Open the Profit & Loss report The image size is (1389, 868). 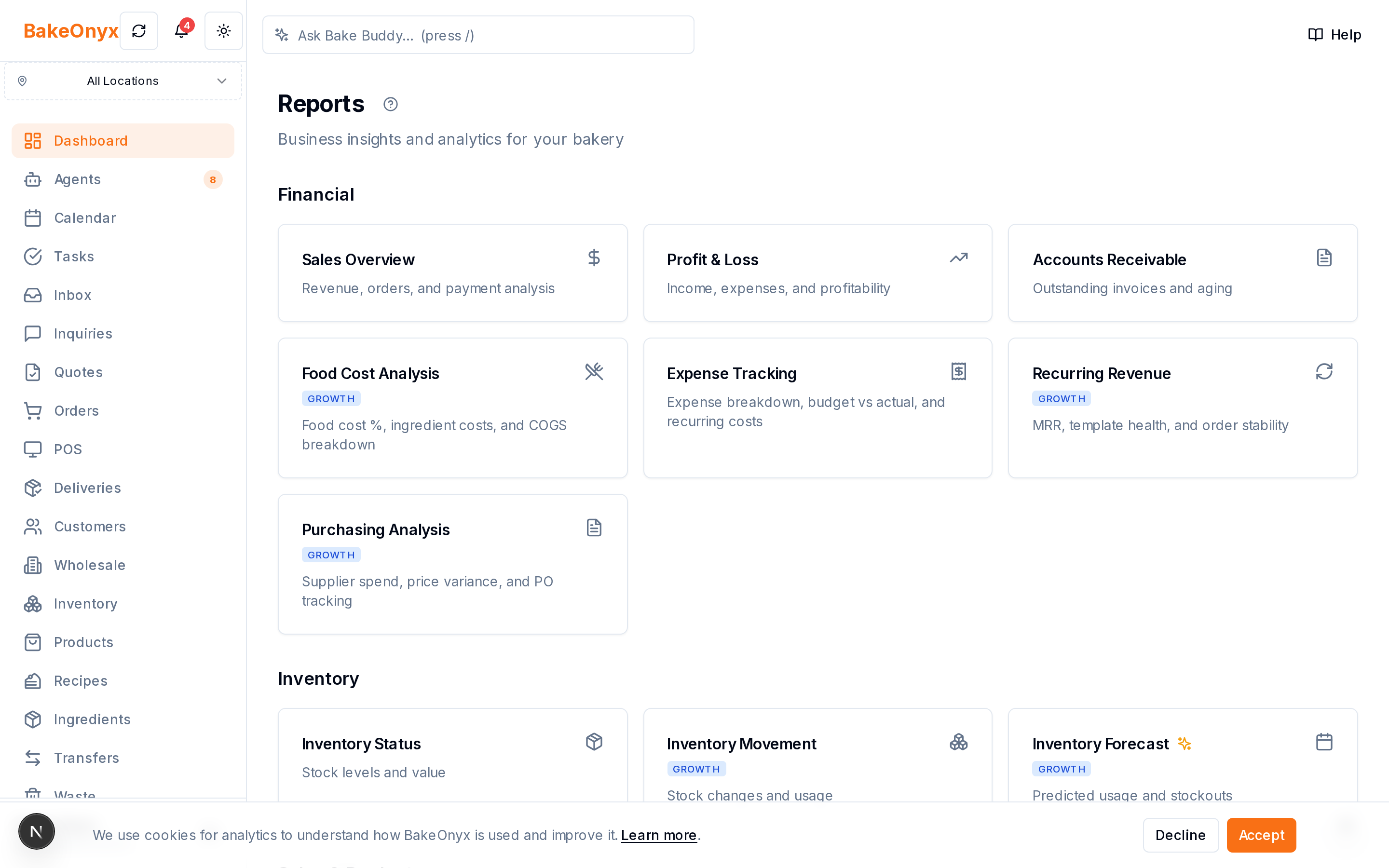[817, 272]
